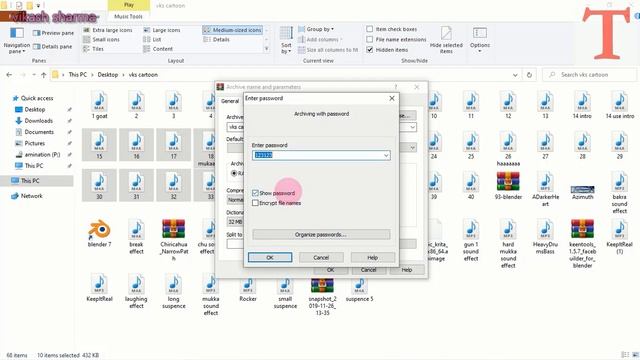Screen dimensions: 640x360
Task: Choose Extra large icons layout
Action: (108, 30)
